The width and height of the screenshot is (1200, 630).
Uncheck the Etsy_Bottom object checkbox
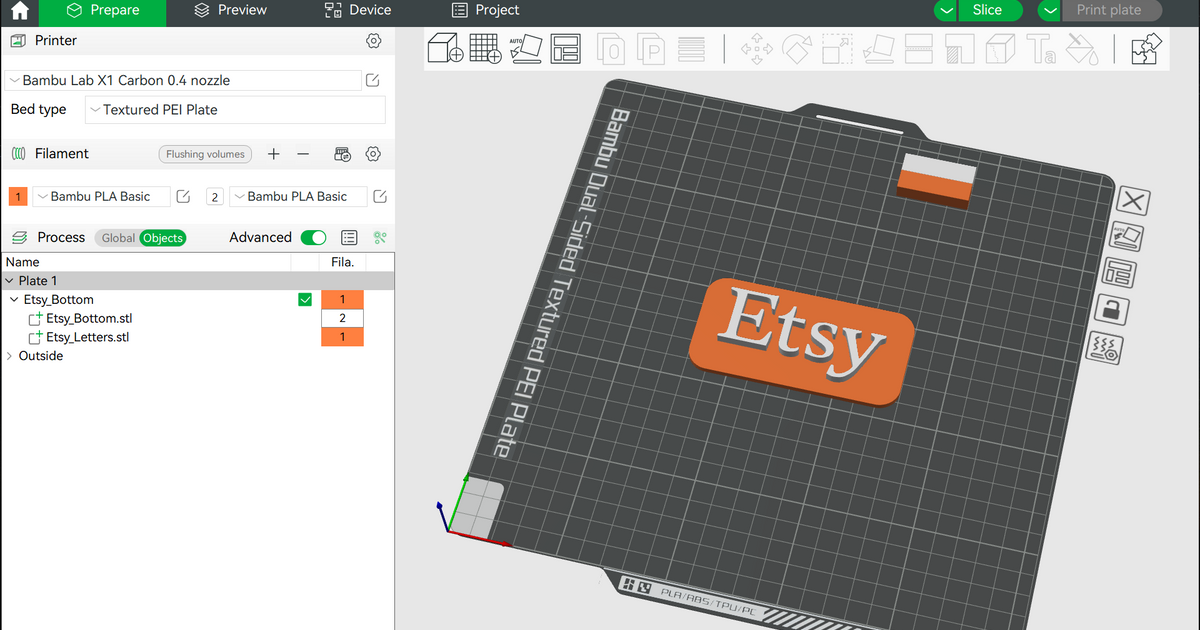pyautogui.click(x=305, y=299)
